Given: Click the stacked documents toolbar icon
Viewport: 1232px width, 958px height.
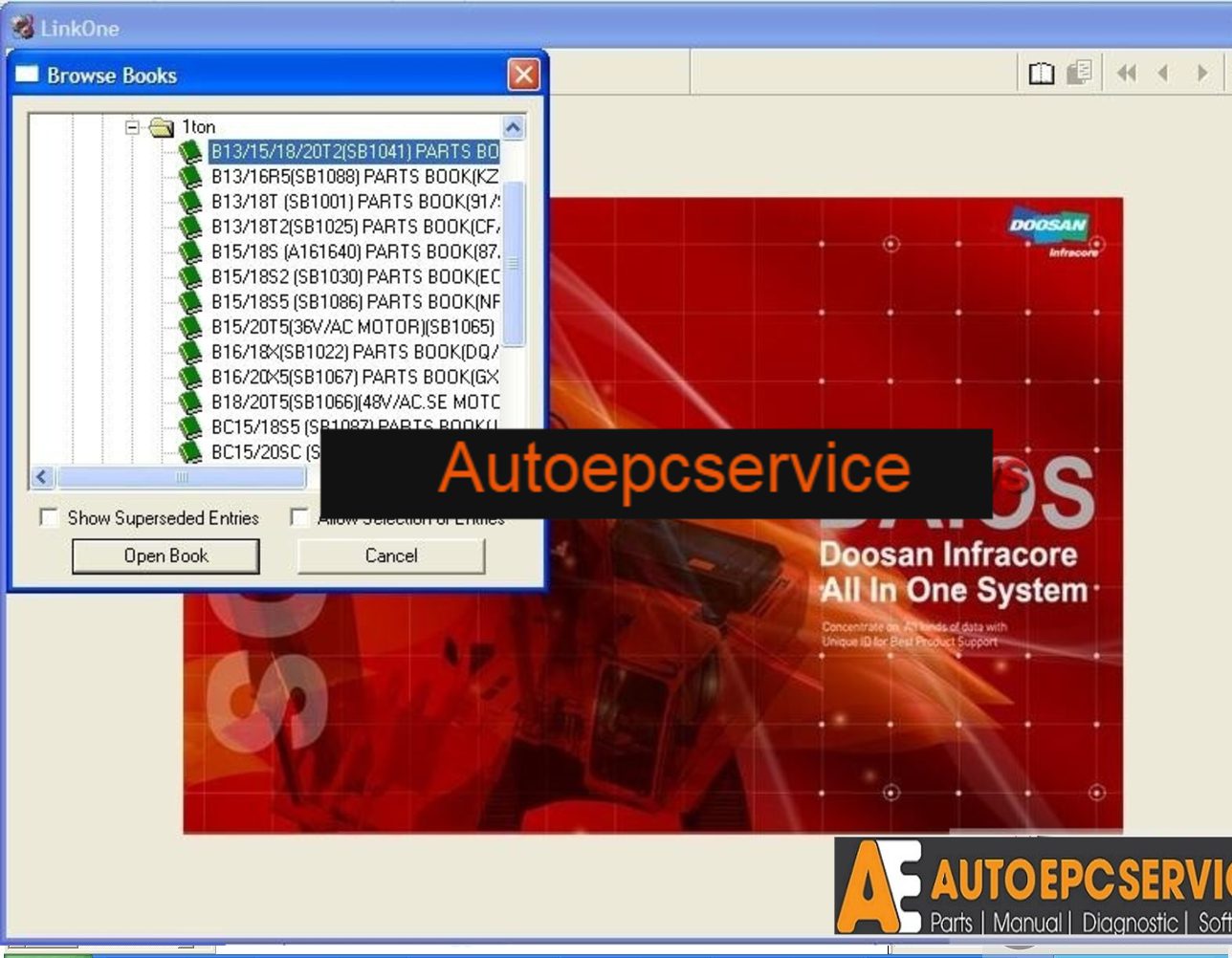Looking at the screenshot, I should [1080, 73].
